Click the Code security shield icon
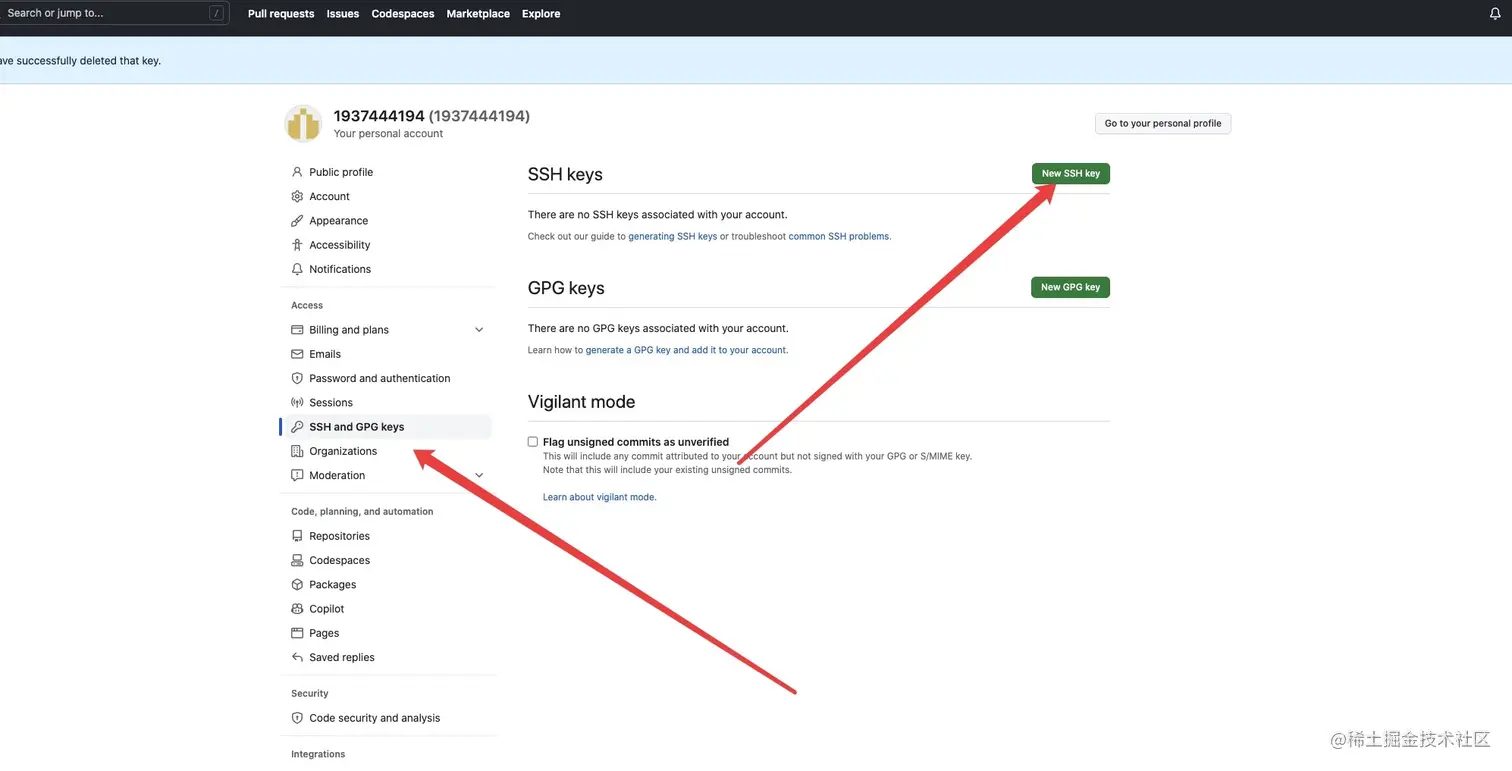Screen dimensions: 1512x771 297,718
